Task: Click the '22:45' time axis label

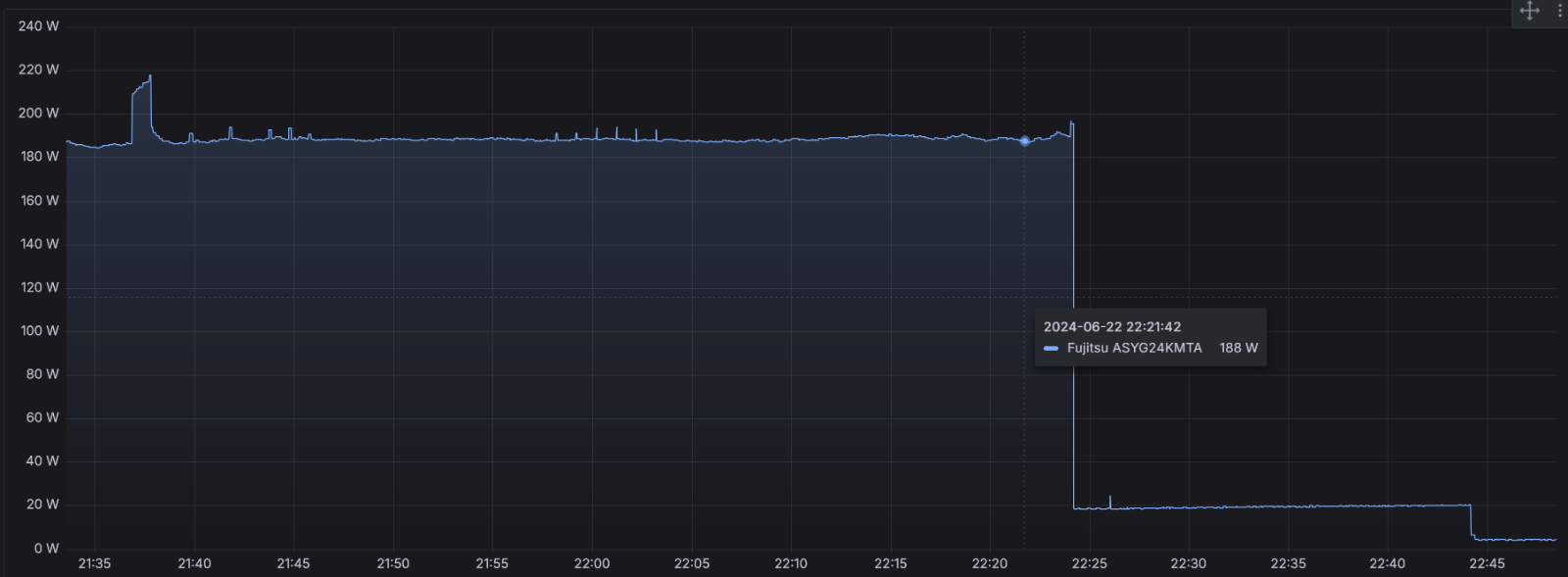Action: pos(1488,563)
